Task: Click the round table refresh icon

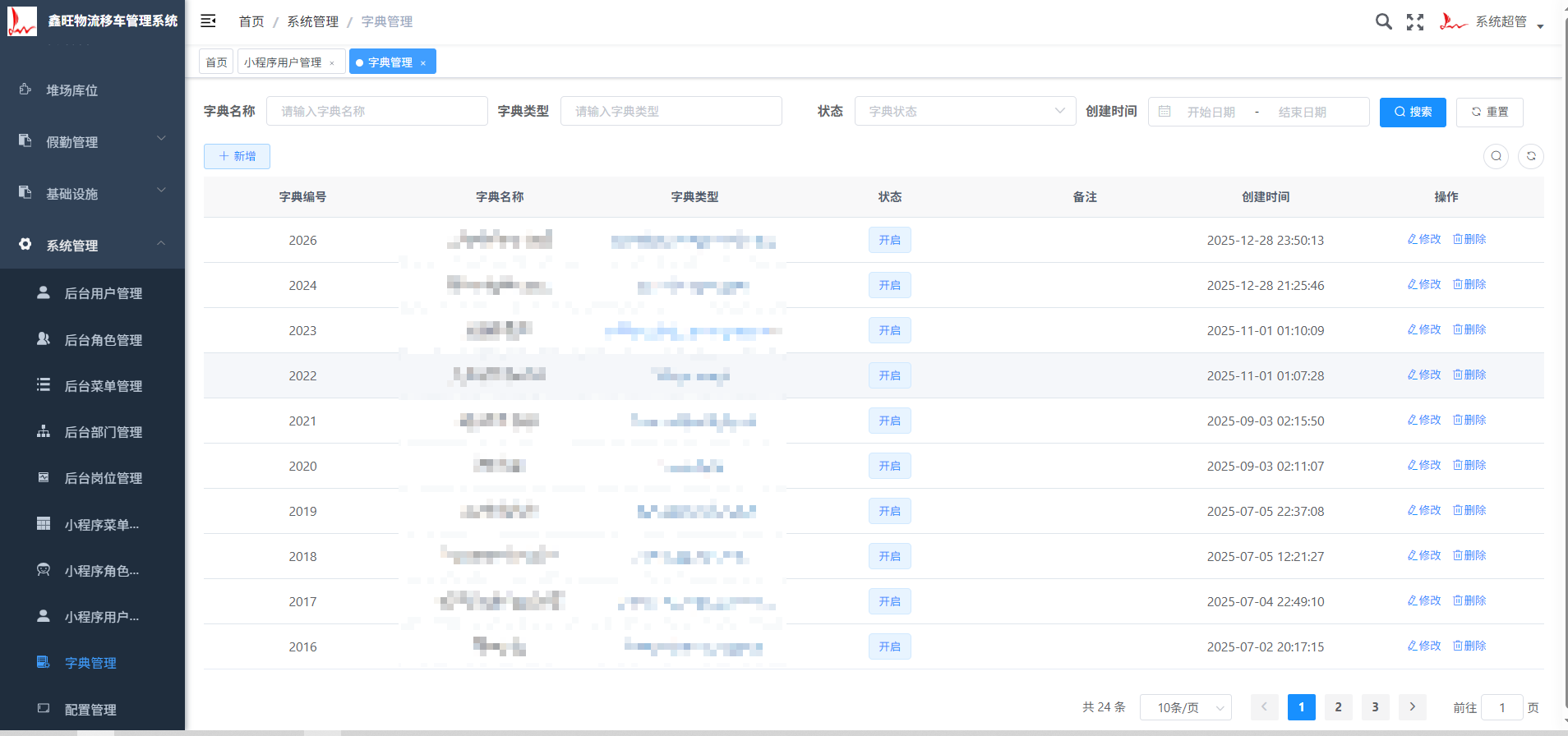Action: (x=1531, y=156)
